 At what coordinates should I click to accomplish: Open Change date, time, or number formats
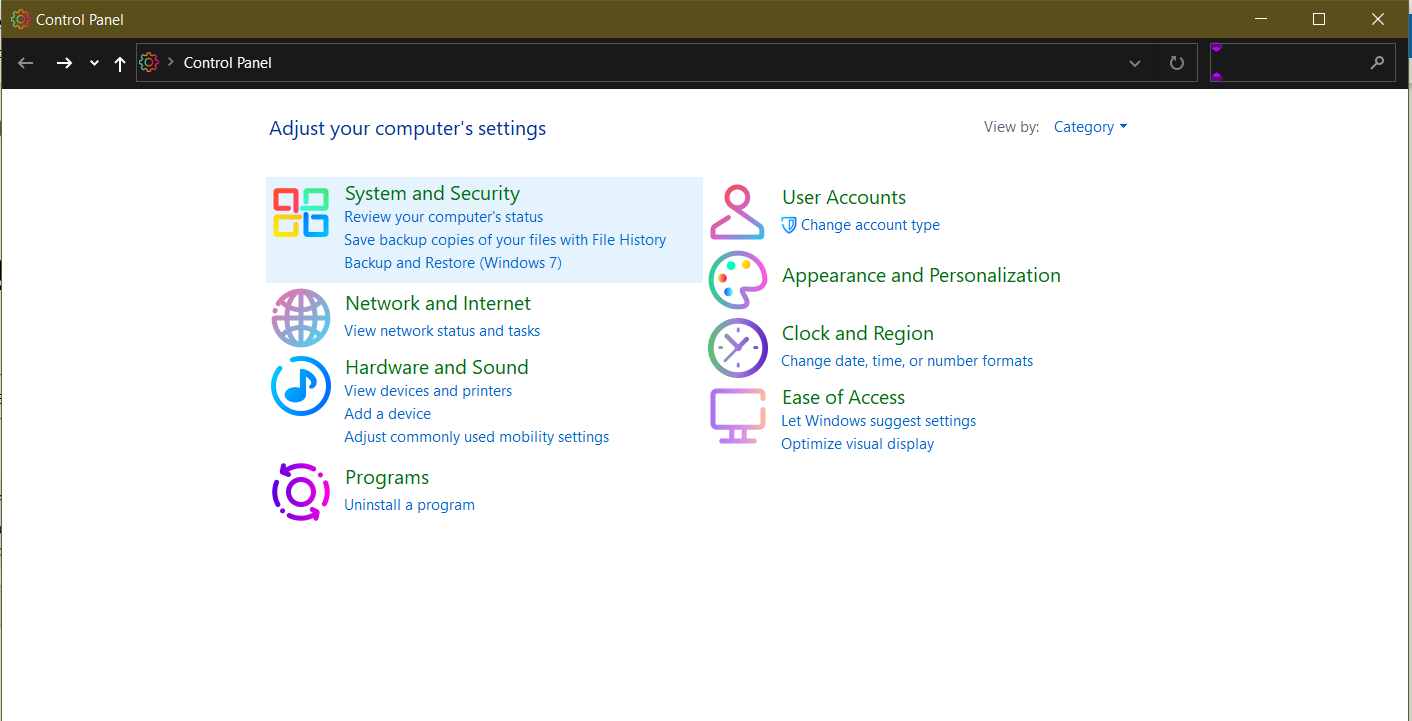907,361
